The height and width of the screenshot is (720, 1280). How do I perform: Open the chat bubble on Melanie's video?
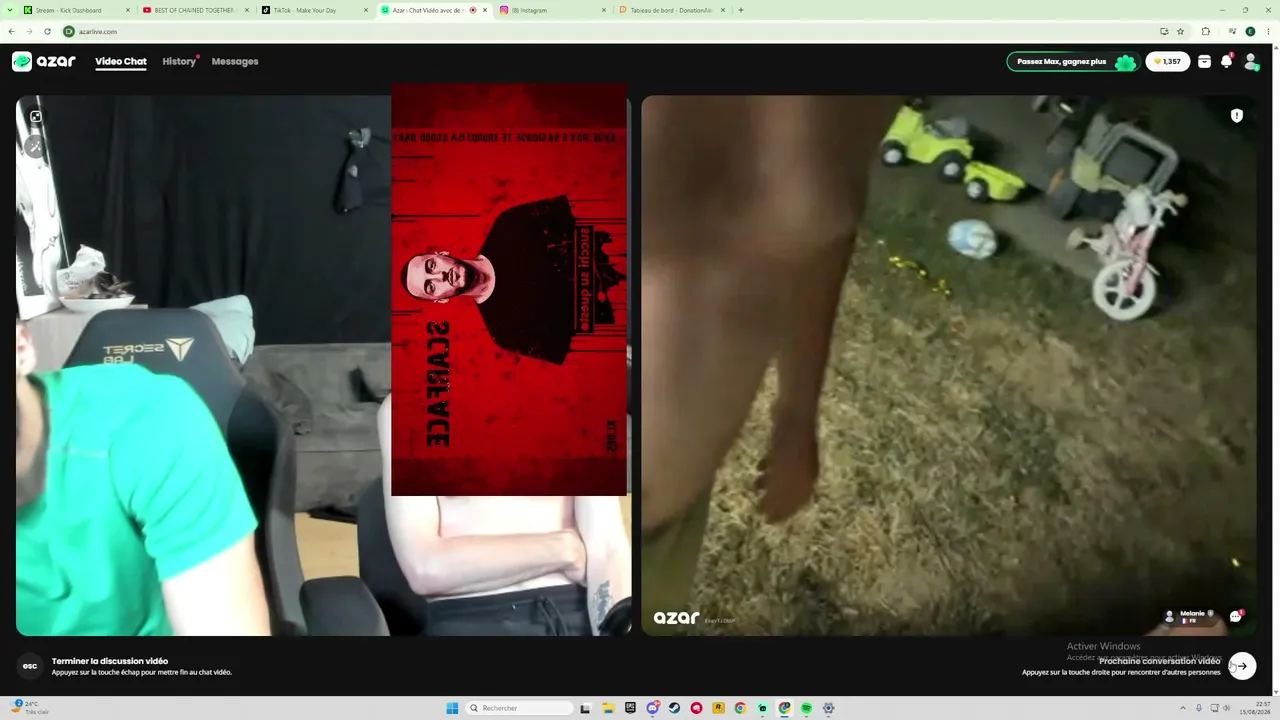(x=1235, y=616)
